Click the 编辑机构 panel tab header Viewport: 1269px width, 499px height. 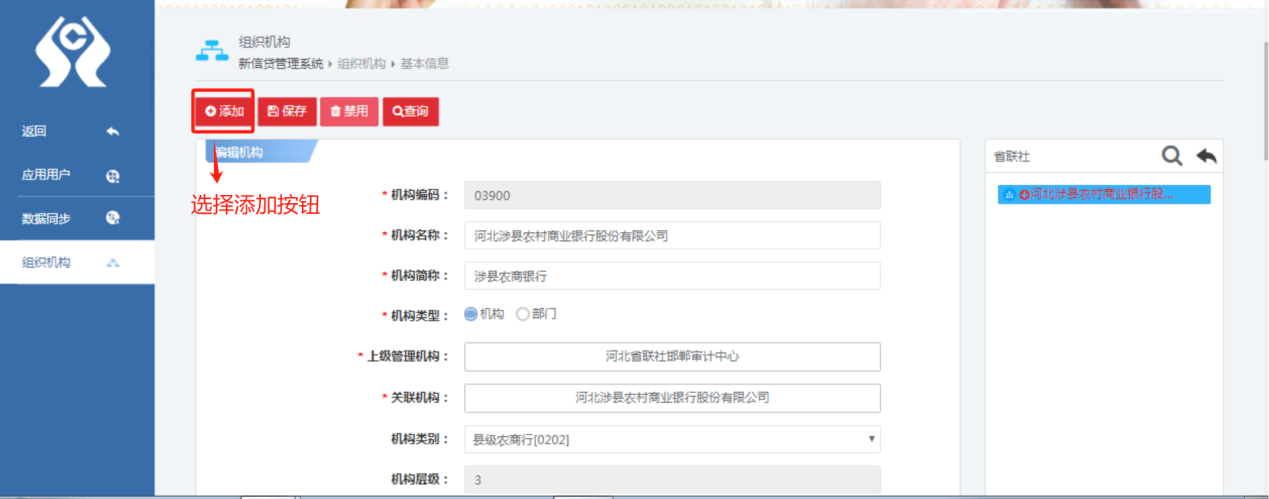(260, 152)
